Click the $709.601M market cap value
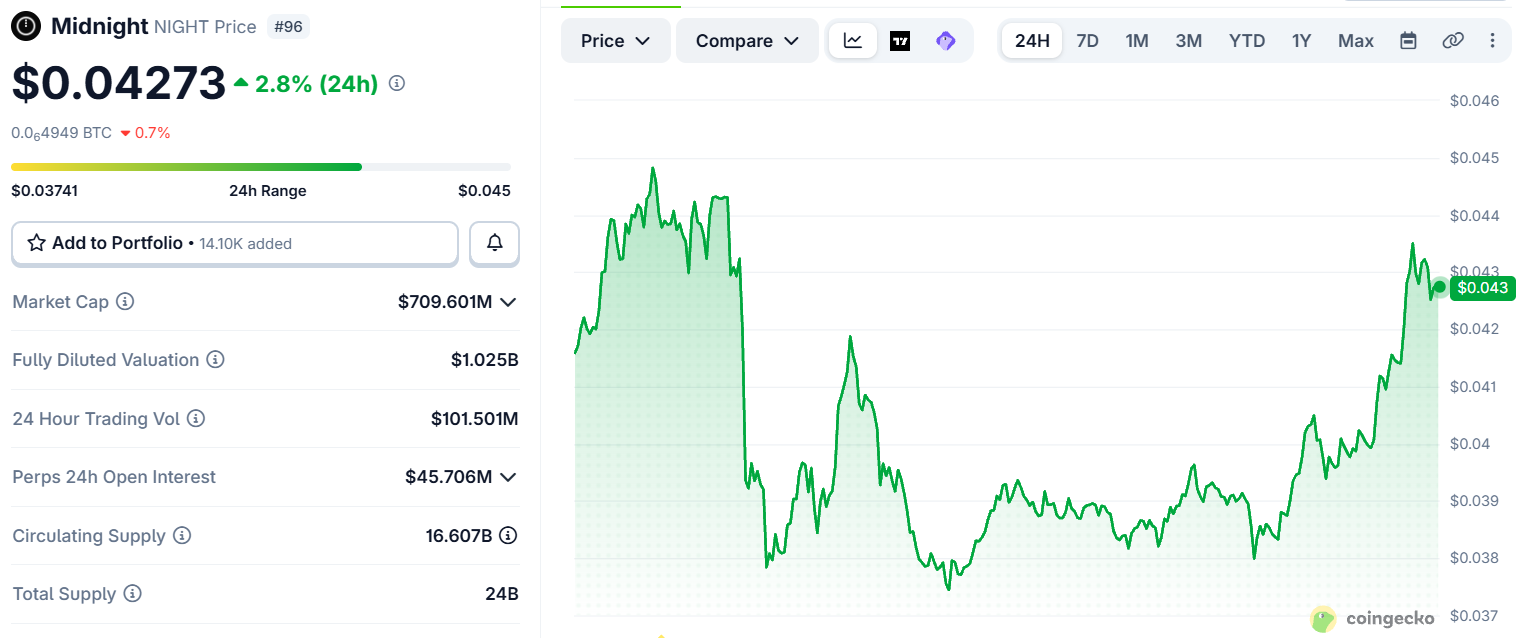This screenshot has width=1525, height=638. [x=445, y=301]
